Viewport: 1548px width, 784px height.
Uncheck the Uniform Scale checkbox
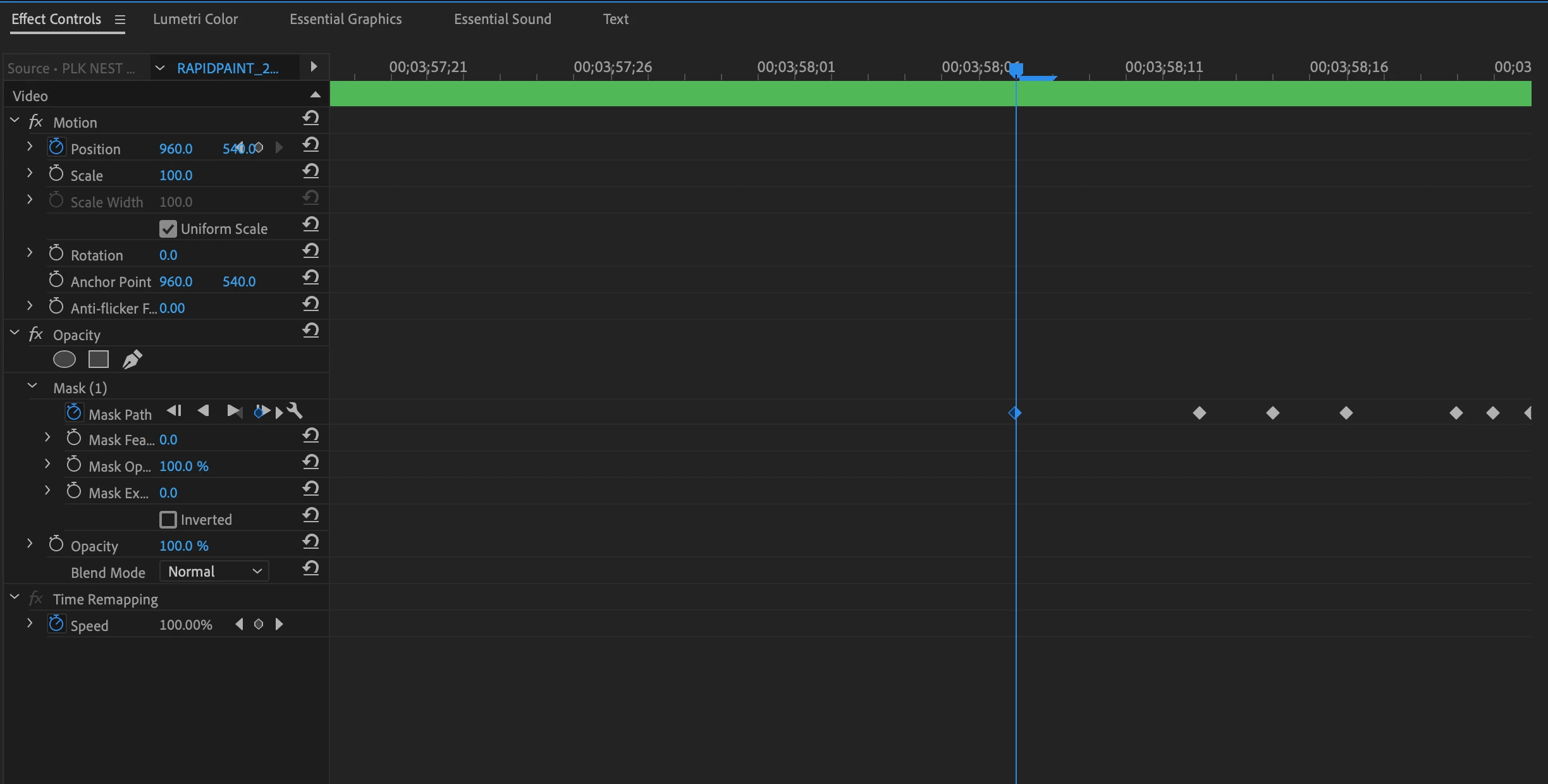(x=168, y=229)
